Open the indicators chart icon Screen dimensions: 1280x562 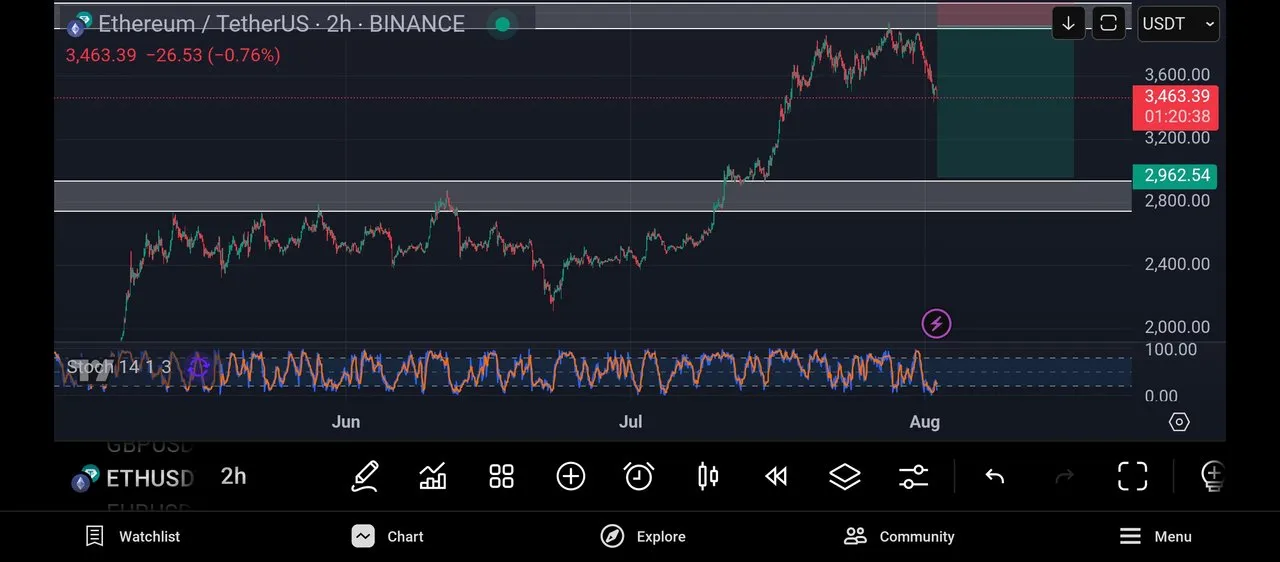click(x=433, y=476)
